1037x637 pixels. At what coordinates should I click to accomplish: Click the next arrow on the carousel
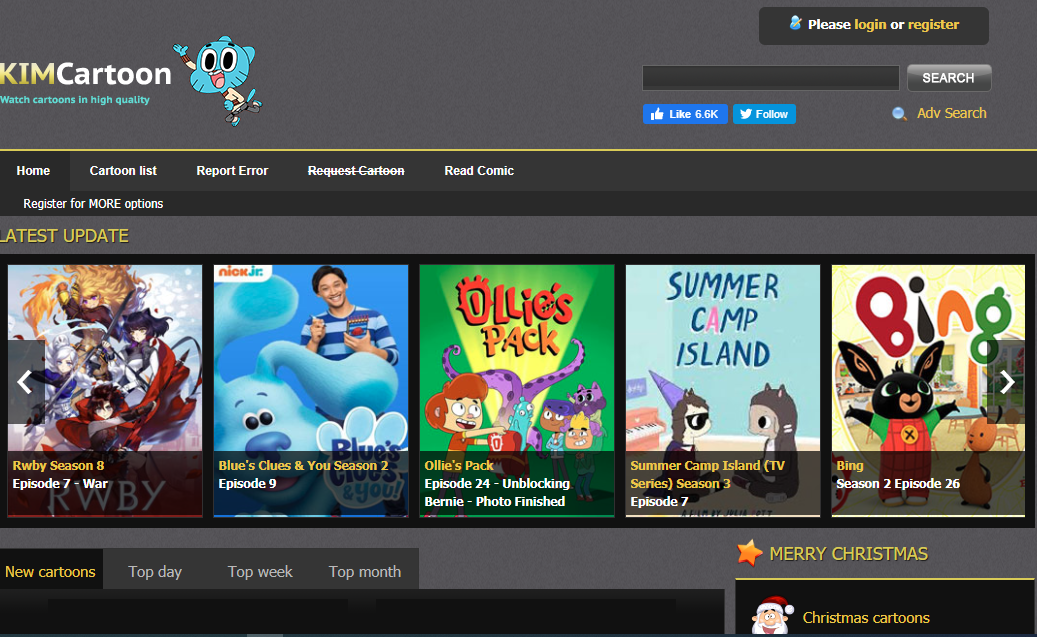click(1006, 382)
